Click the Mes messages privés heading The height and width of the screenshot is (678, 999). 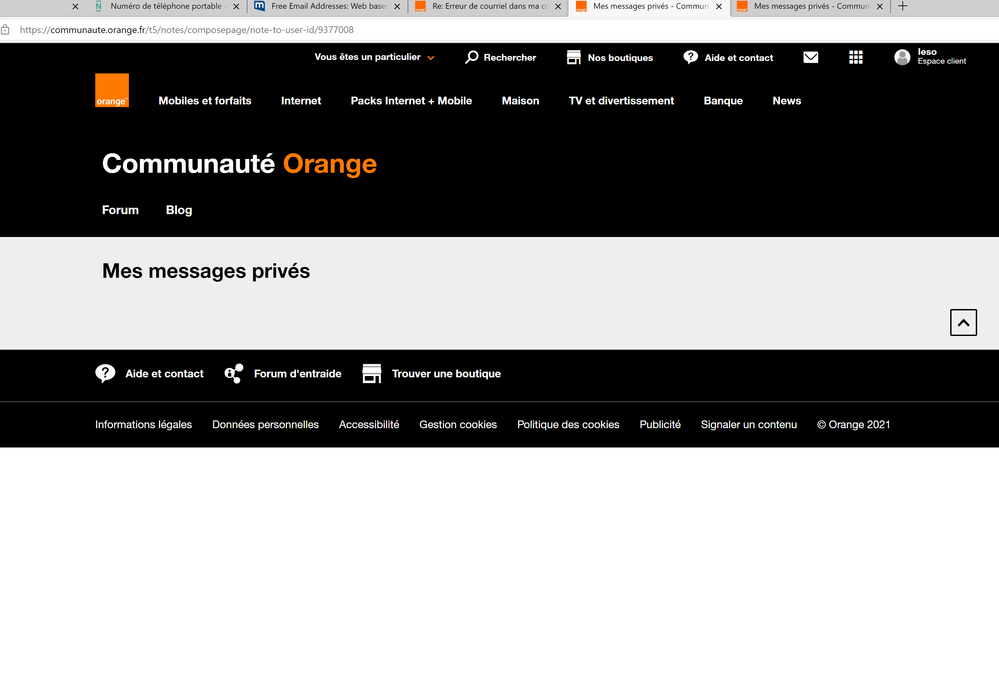click(x=206, y=271)
